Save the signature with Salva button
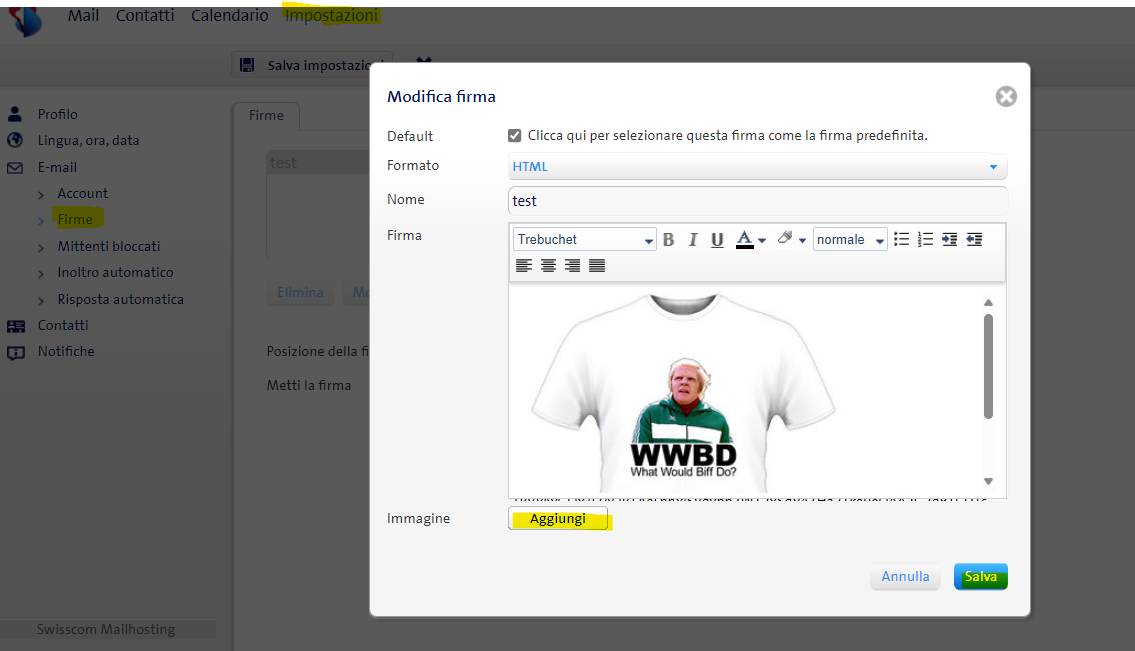The width and height of the screenshot is (1135, 651). [980, 577]
